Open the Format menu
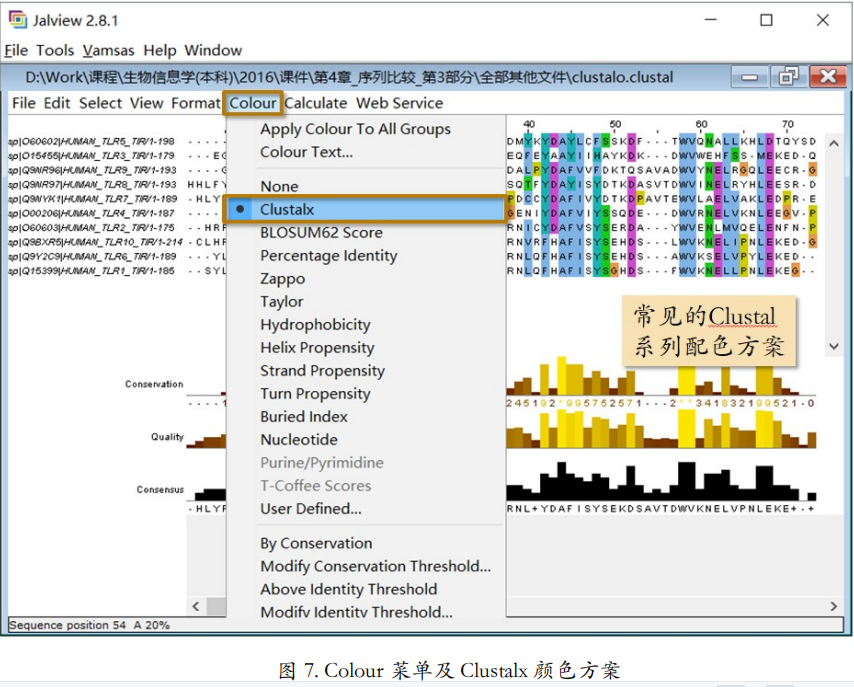This screenshot has height=687, width=854. coord(196,103)
